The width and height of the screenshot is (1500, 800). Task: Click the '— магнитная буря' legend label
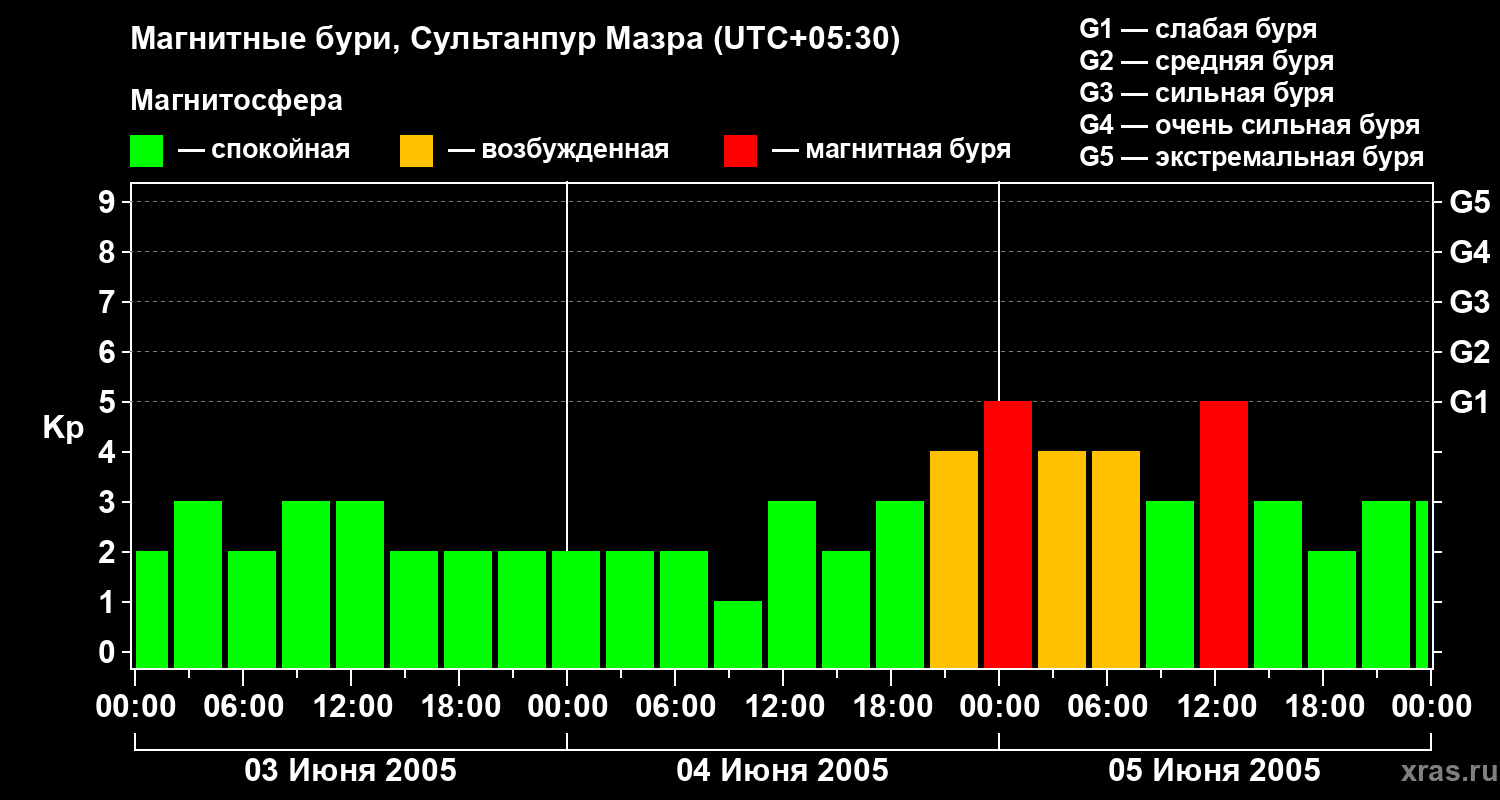click(891, 151)
